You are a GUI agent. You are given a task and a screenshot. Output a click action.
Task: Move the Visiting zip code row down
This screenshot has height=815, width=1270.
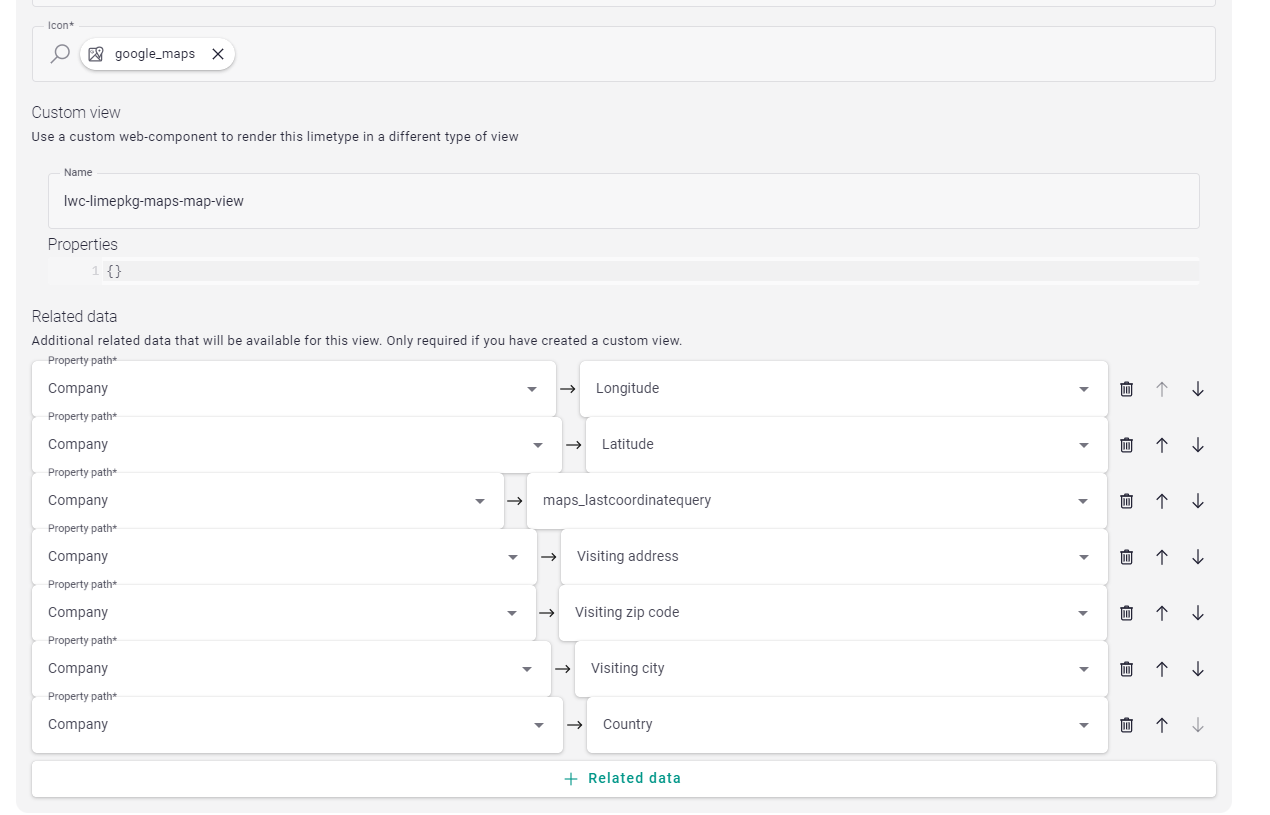(1198, 613)
